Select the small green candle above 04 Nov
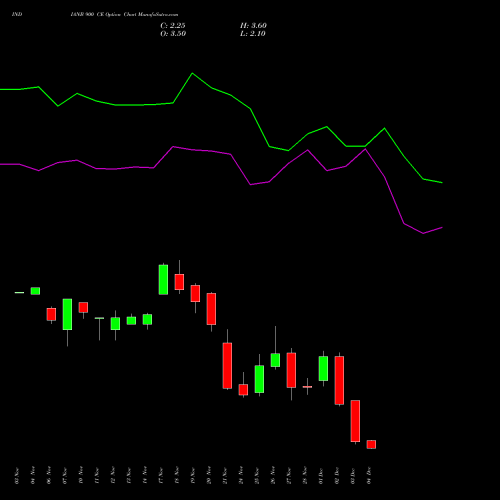The height and width of the screenshot is (500, 500). pyautogui.click(x=35, y=291)
